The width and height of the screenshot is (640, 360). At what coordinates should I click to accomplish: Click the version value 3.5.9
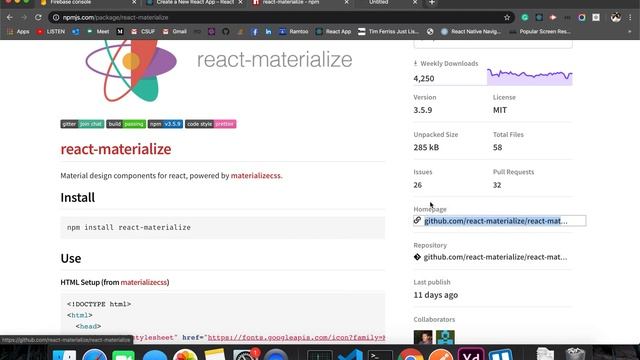pos(423,110)
